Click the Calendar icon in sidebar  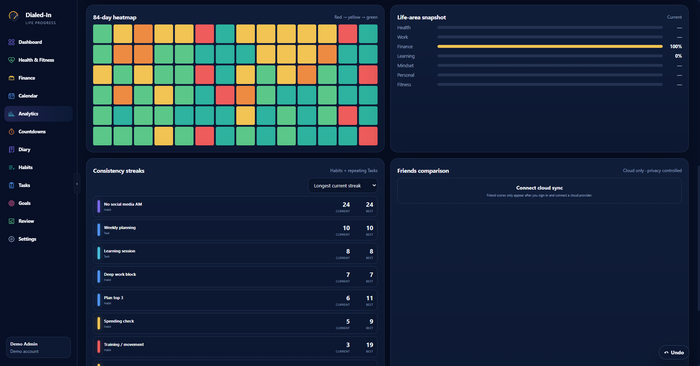point(11,96)
